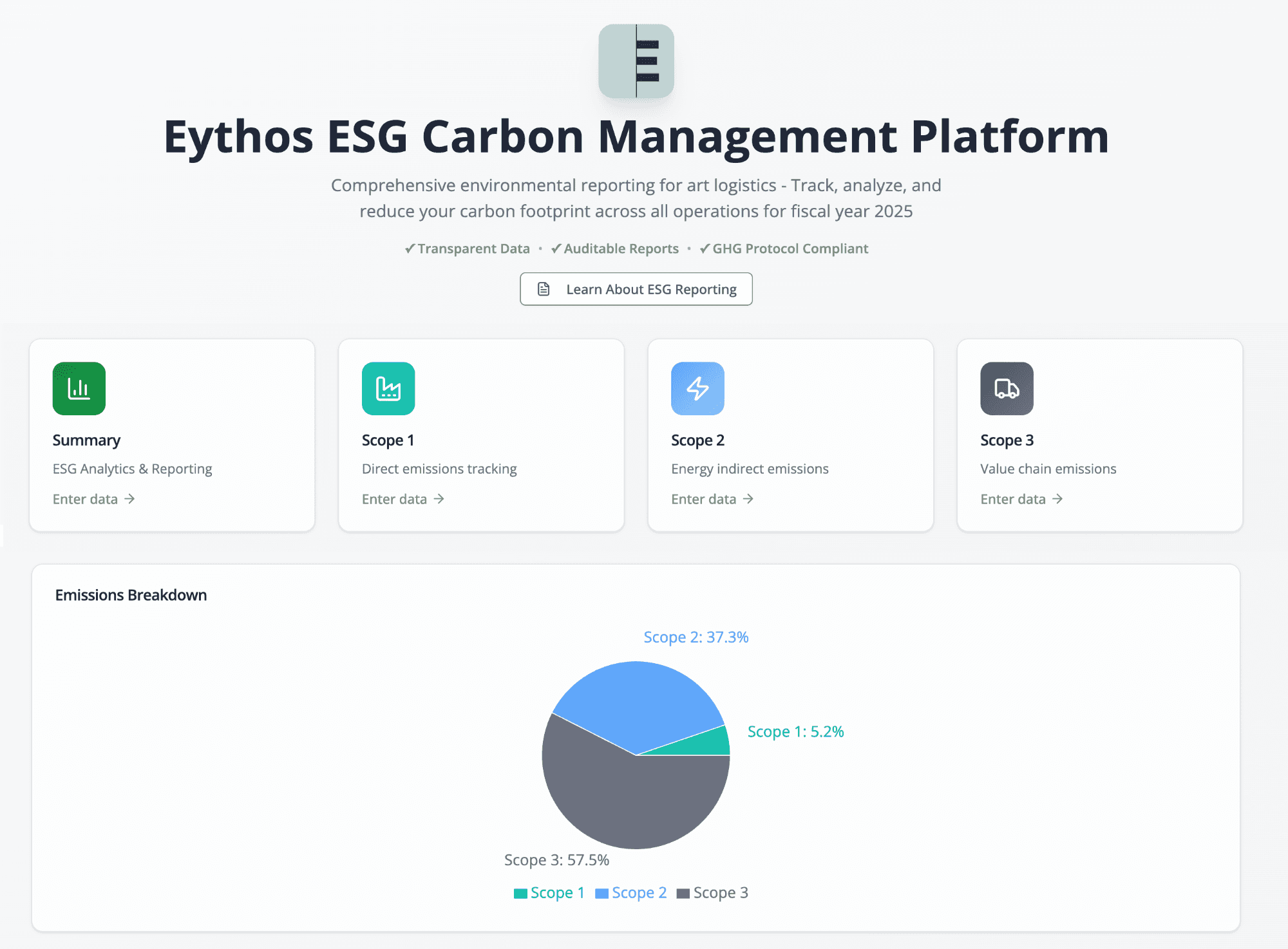Click the blue Scope 2 lightning icon
Screen dimensions: 1288x949
[x=697, y=388]
